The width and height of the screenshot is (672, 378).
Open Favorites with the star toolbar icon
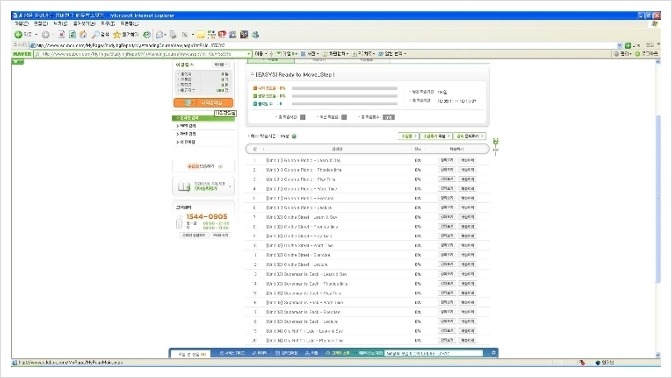coord(117,35)
